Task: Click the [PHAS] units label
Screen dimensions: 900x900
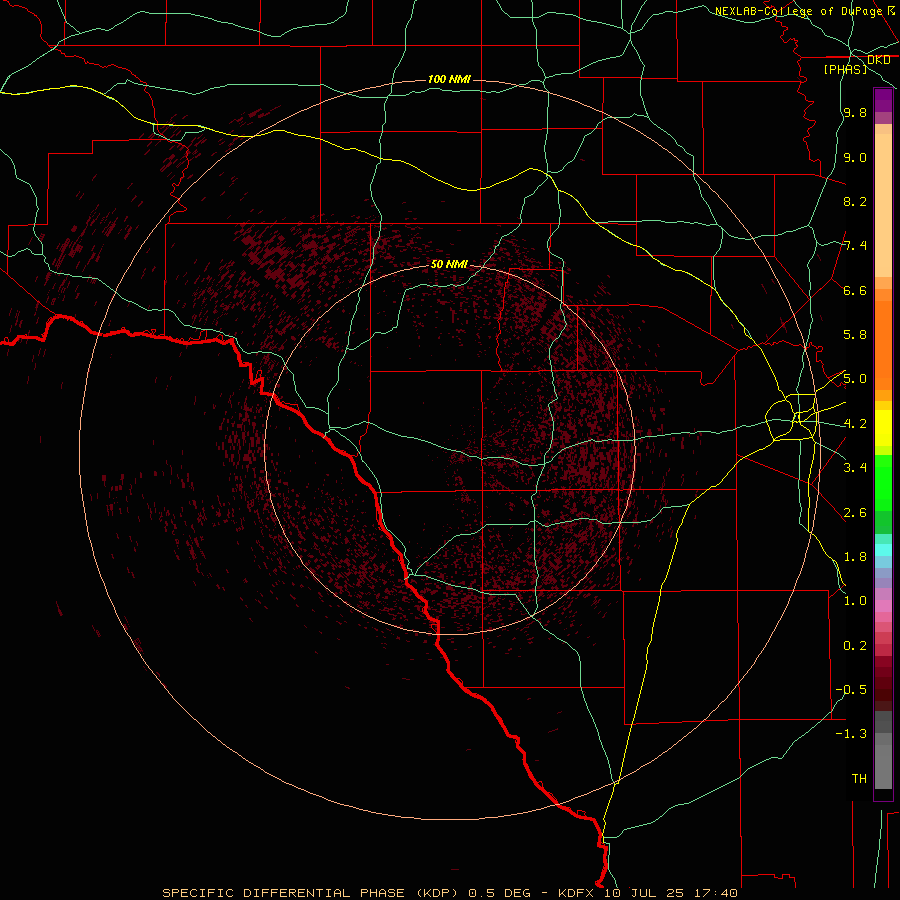Action: (x=845, y=69)
